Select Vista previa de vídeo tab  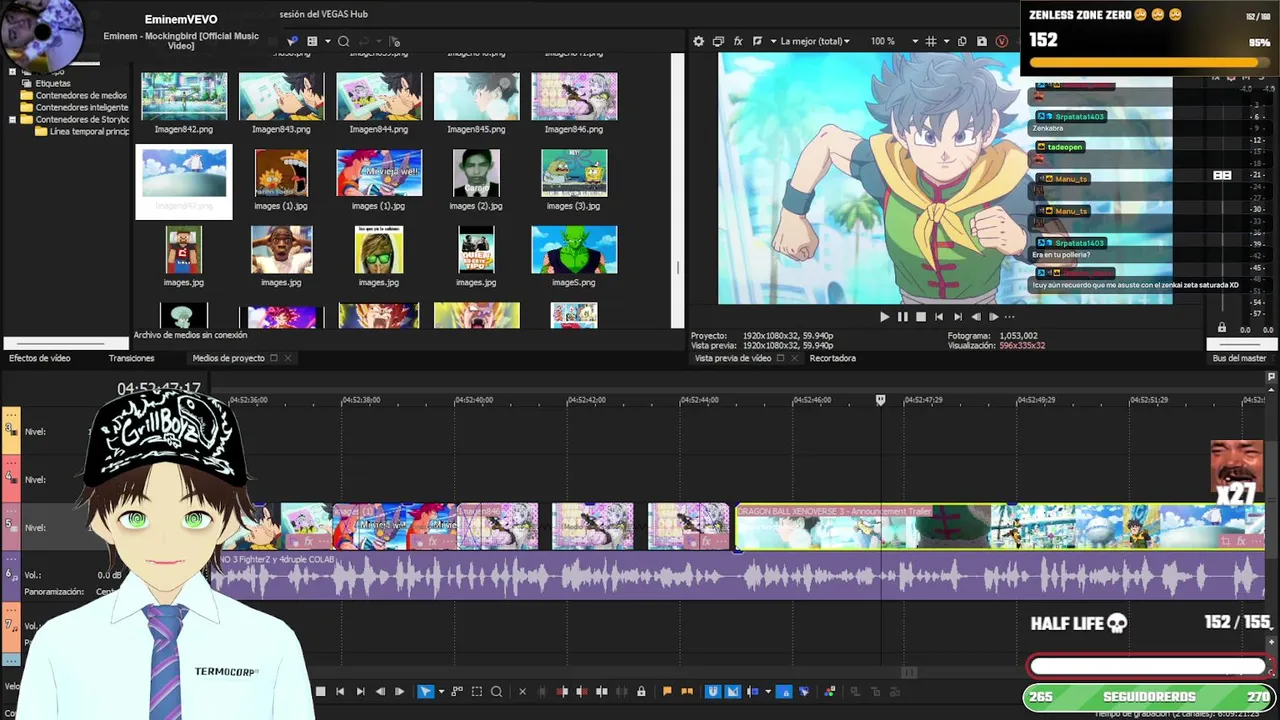733,358
